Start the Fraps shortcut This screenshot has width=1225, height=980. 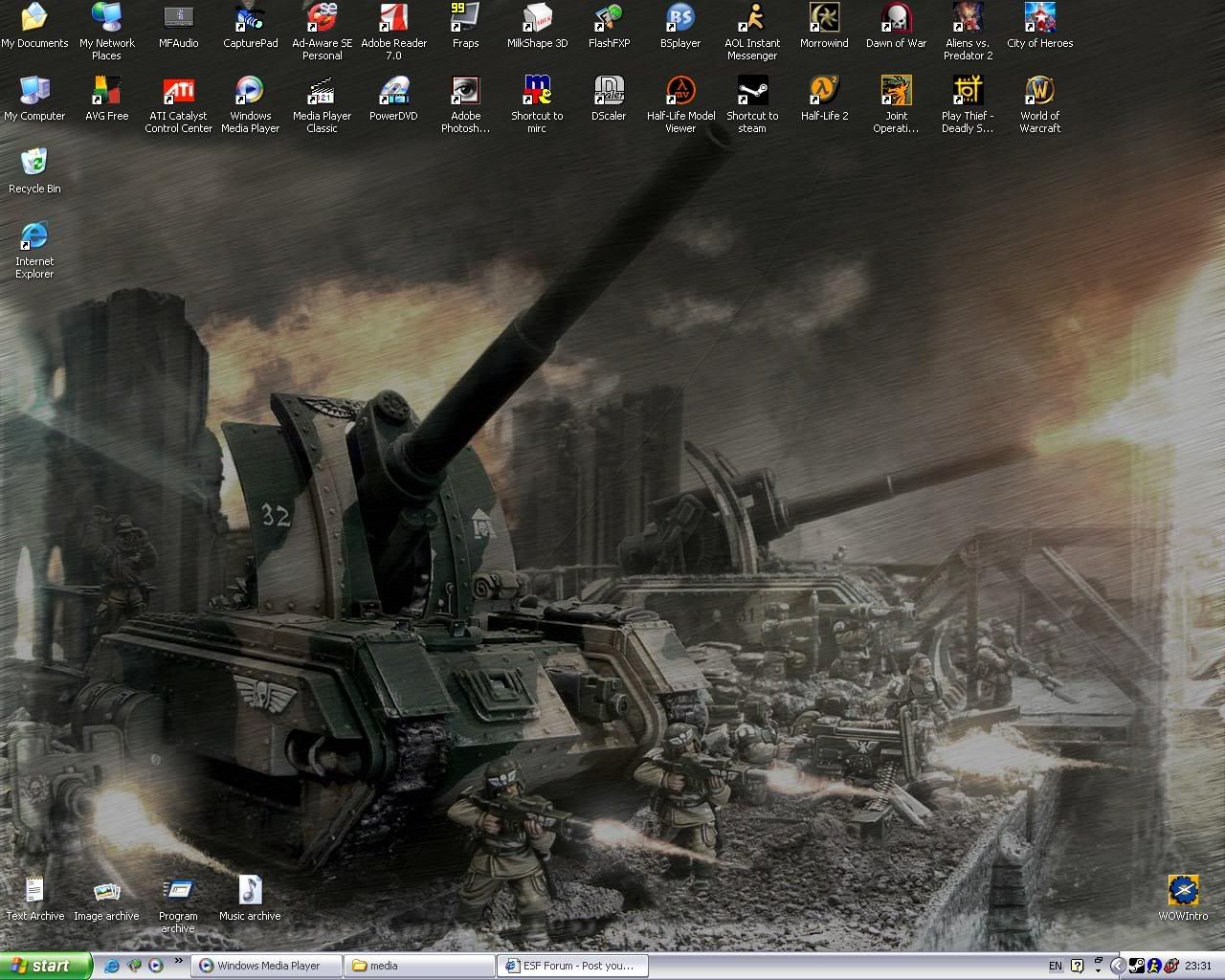465,26
